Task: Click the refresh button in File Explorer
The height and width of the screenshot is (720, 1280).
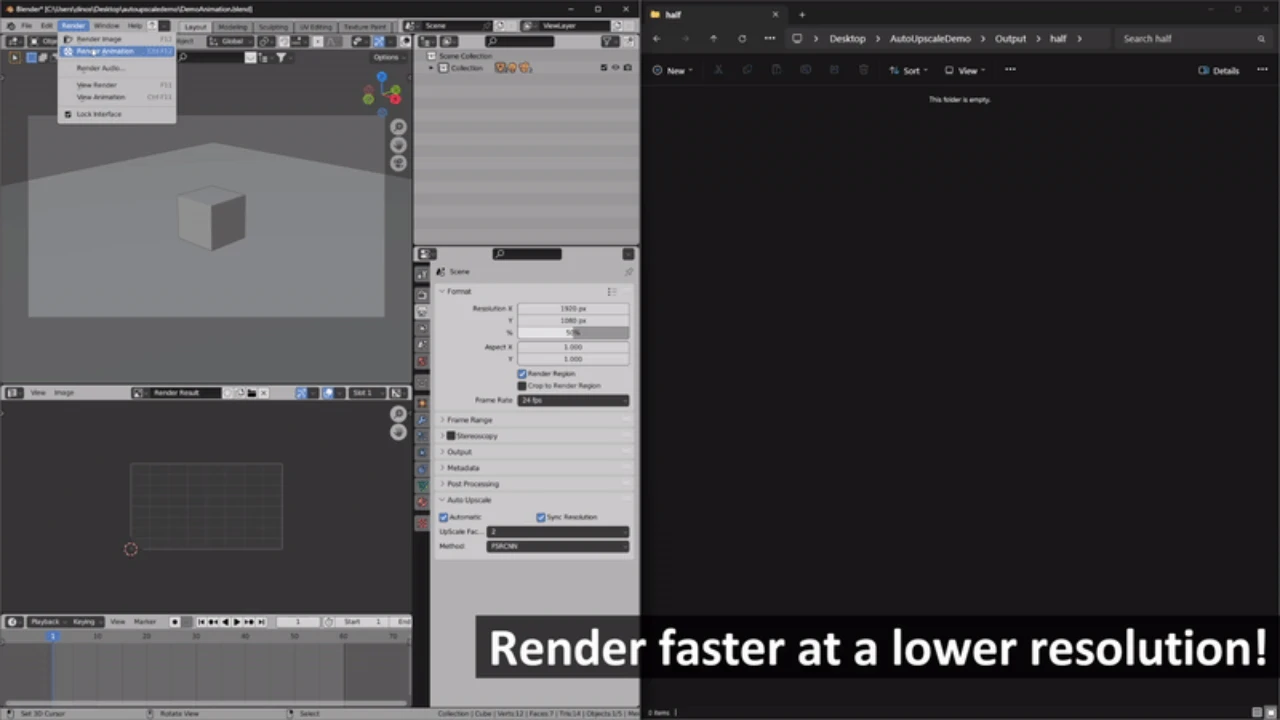Action: tap(741, 39)
